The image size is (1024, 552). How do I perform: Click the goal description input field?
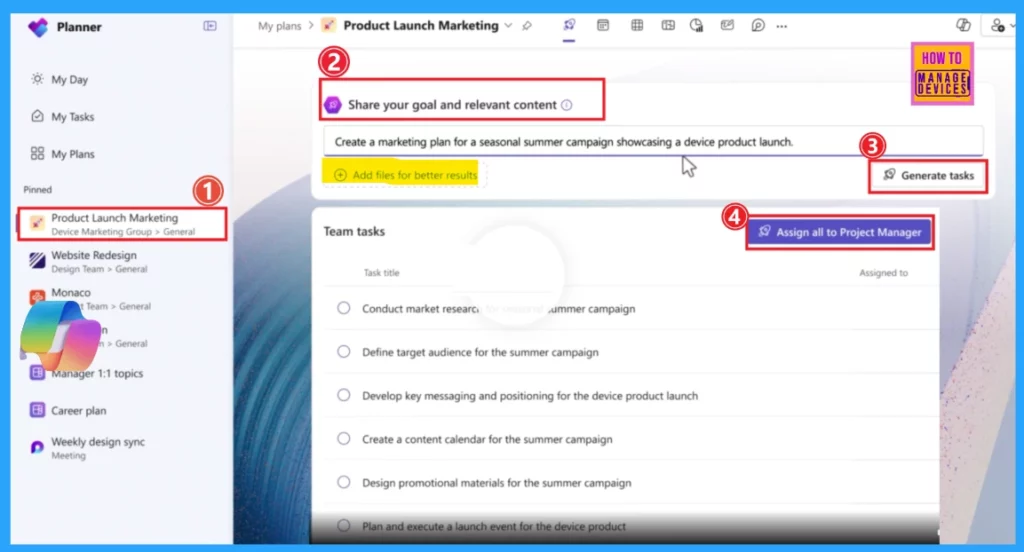pyautogui.click(x=653, y=142)
